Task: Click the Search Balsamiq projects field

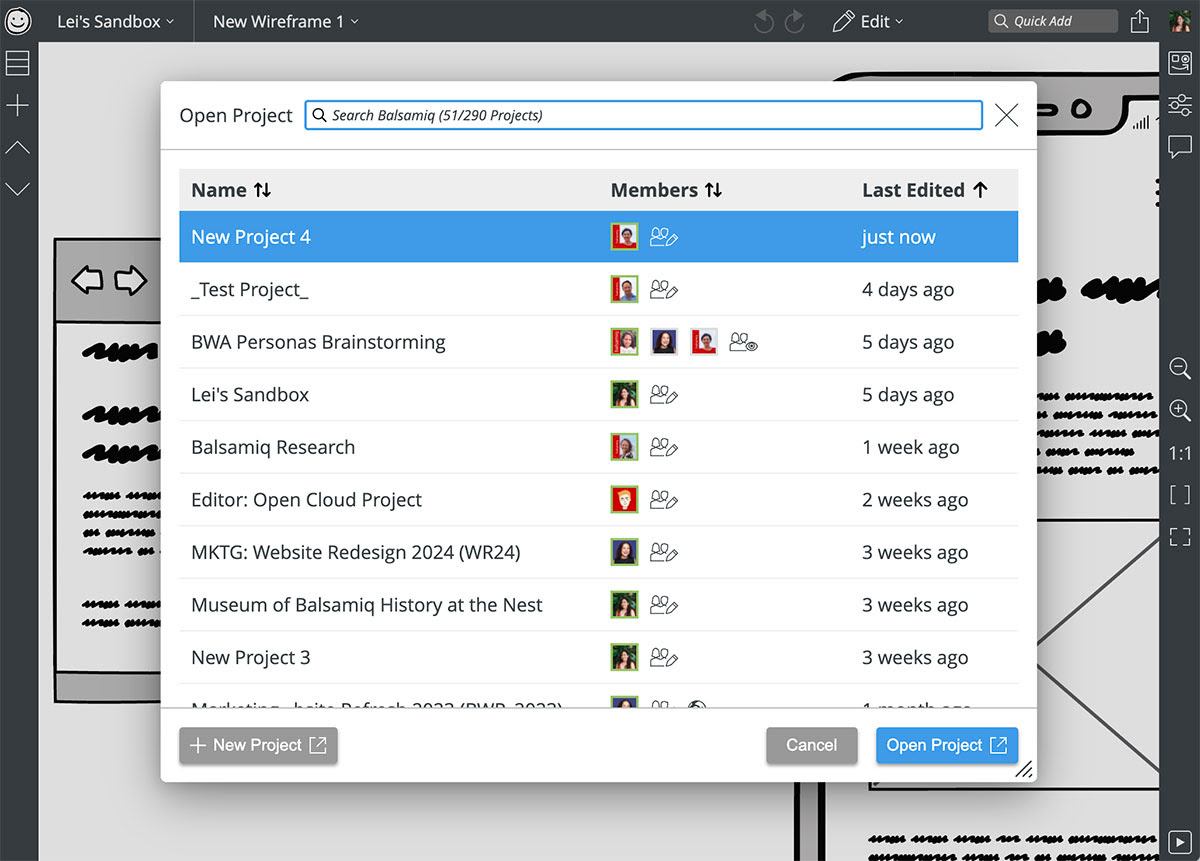Action: (643, 115)
